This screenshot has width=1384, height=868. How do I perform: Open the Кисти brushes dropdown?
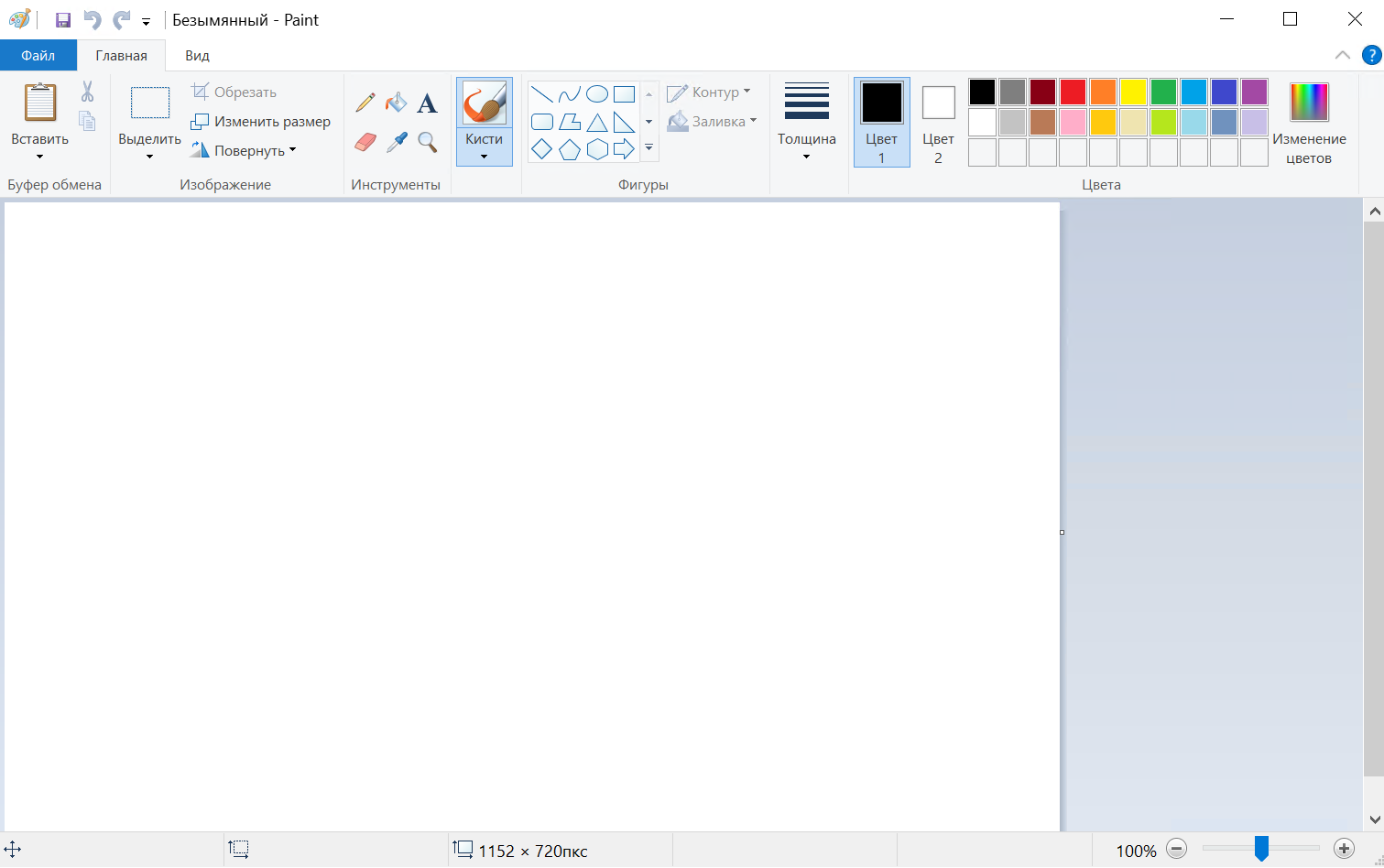pos(484,148)
